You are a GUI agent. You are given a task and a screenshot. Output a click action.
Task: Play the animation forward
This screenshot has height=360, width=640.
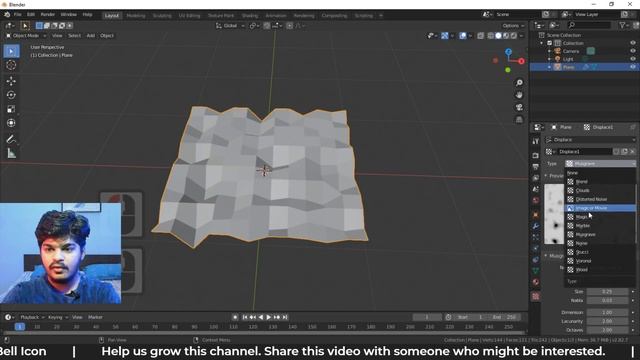269,317
